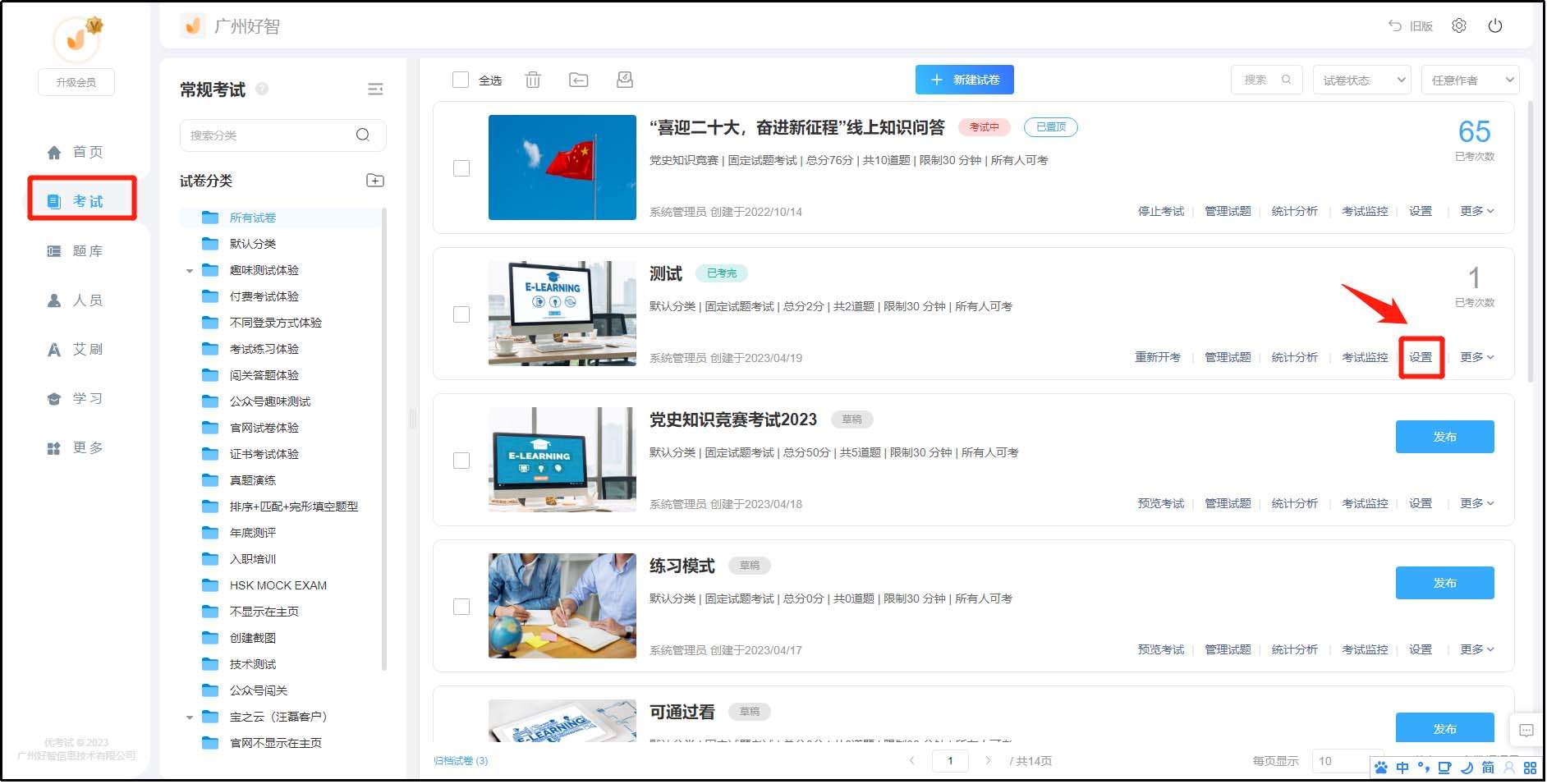Viewport: 1547px width, 784px height.
Task: Click the move-to-folder icon in toolbar
Action: pos(579,80)
